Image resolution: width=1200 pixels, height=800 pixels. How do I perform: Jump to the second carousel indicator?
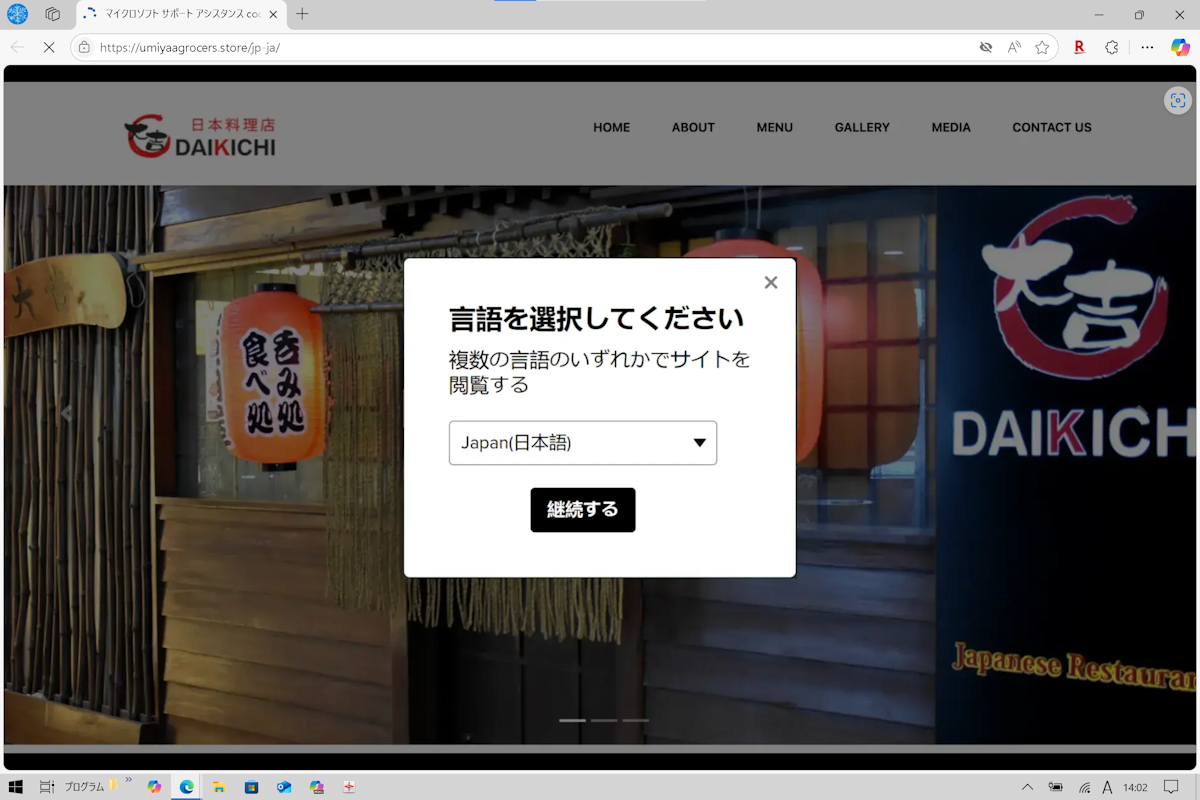coord(604,720)
